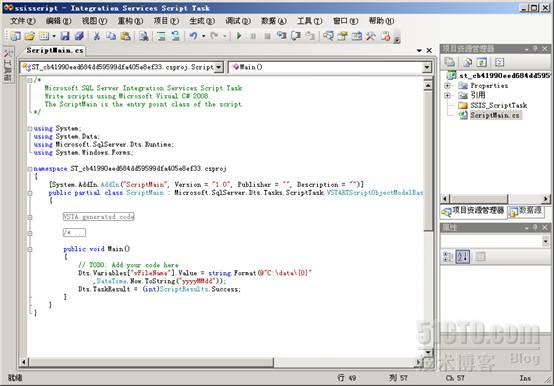Click the toolbar options overflow arrow
The image size is (554, 386).
397,39
